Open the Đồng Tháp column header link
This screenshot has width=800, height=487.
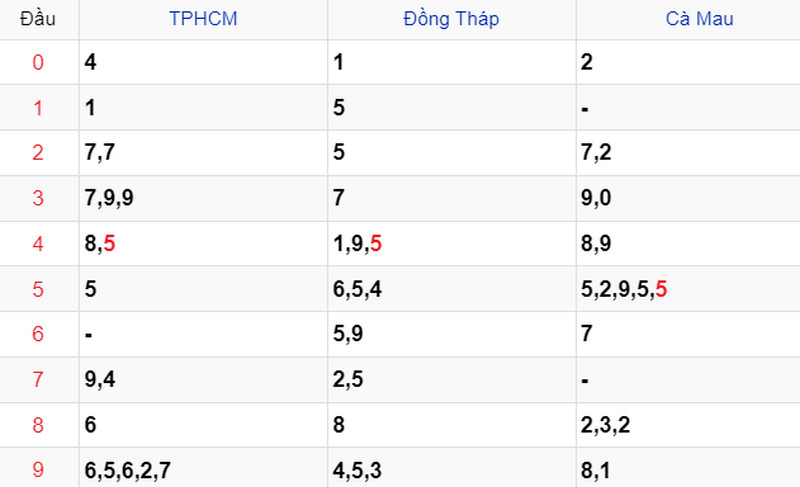(x=451, y=19)
